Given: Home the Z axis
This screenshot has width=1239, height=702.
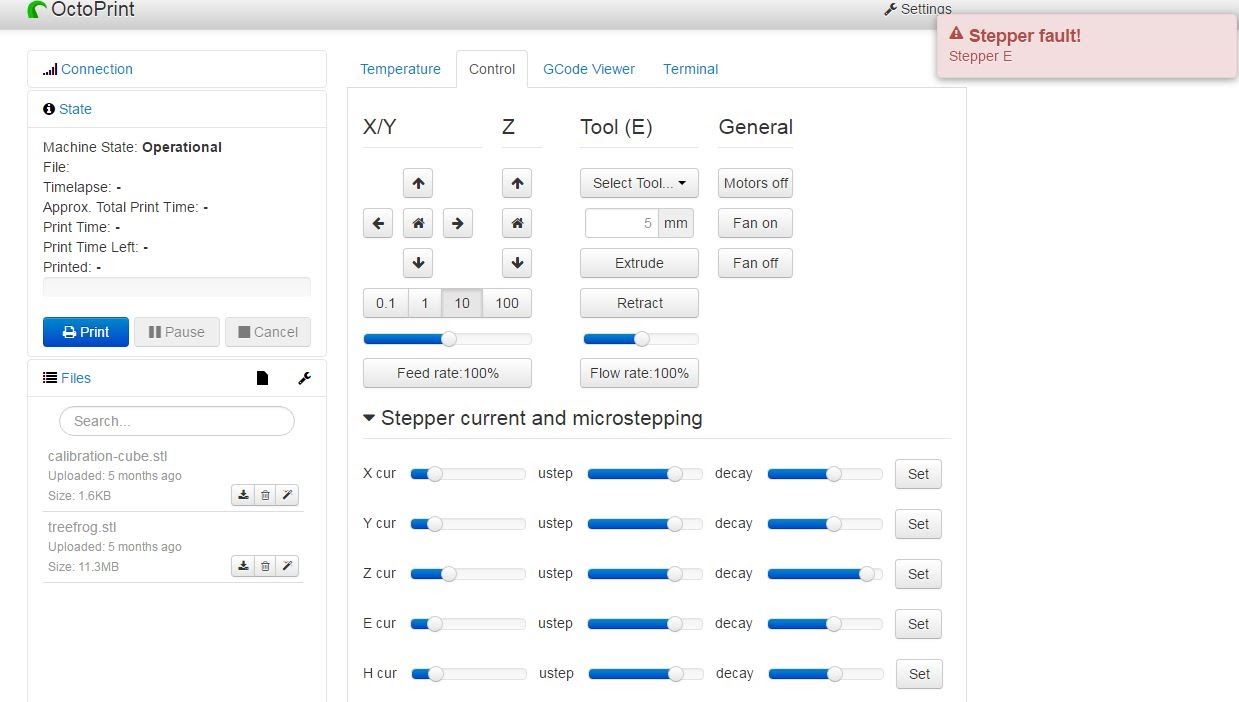Looking at the screenshot, I should coord(517,223).
